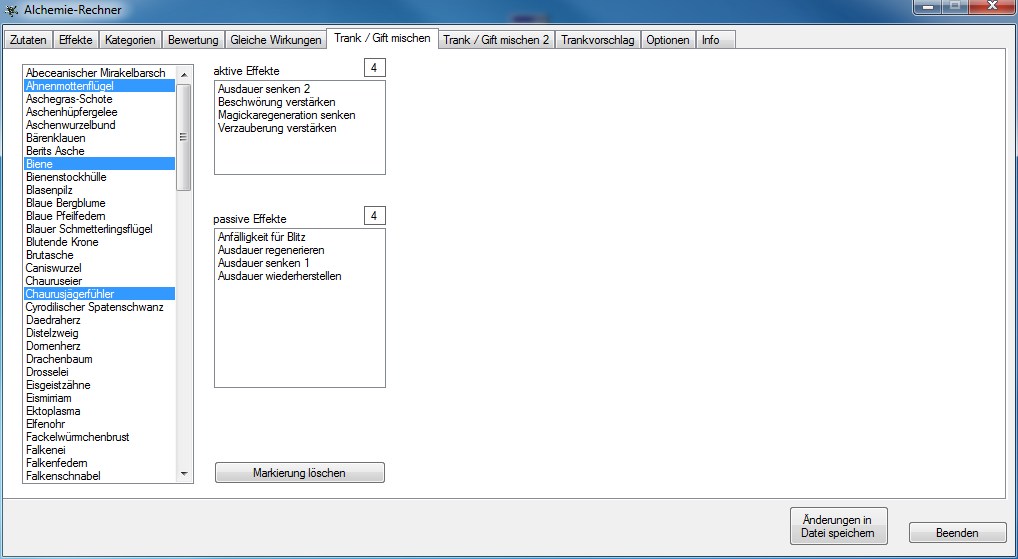Switch to the Zutaten tab
The image size is (1018, 559).
tap(28, 40)
